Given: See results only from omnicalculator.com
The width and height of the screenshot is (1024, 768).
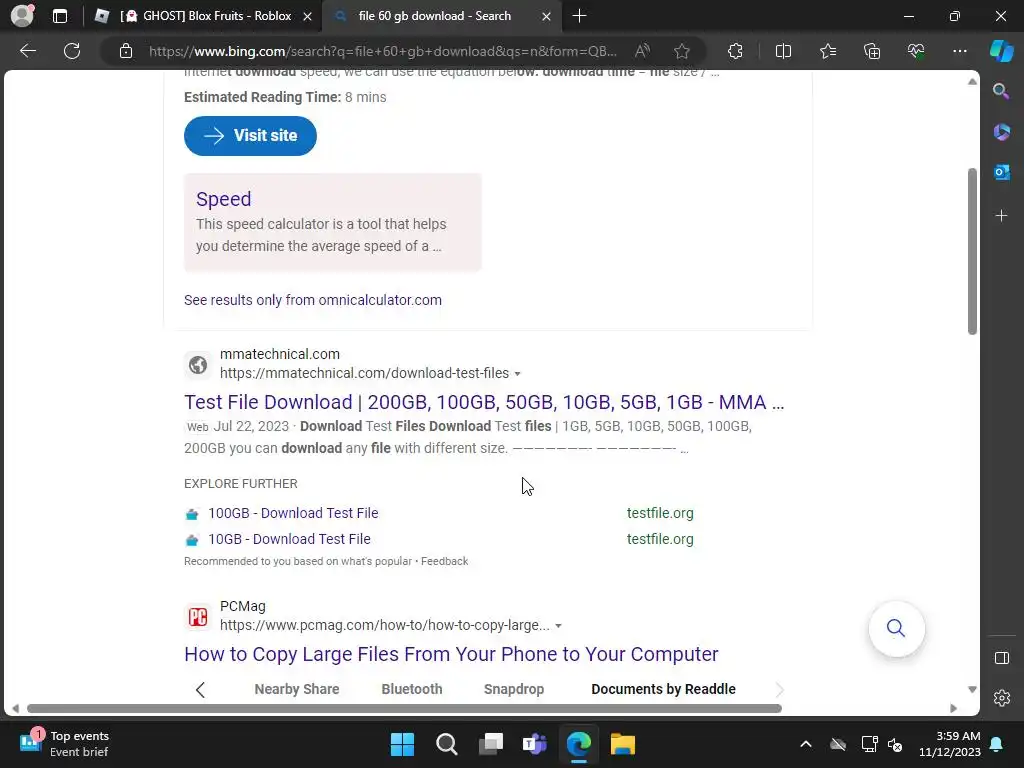Looking at the screenshot, I should [x=313, y=300].
